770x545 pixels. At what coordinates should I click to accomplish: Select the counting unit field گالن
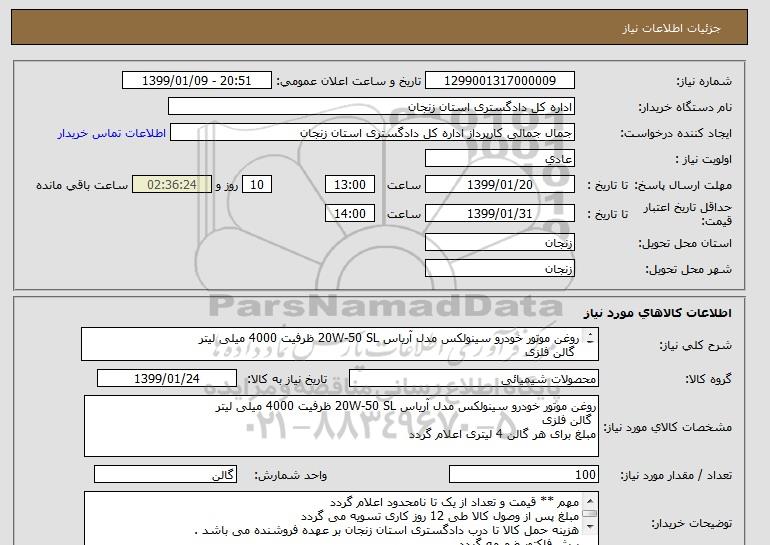tap(165, 474)
